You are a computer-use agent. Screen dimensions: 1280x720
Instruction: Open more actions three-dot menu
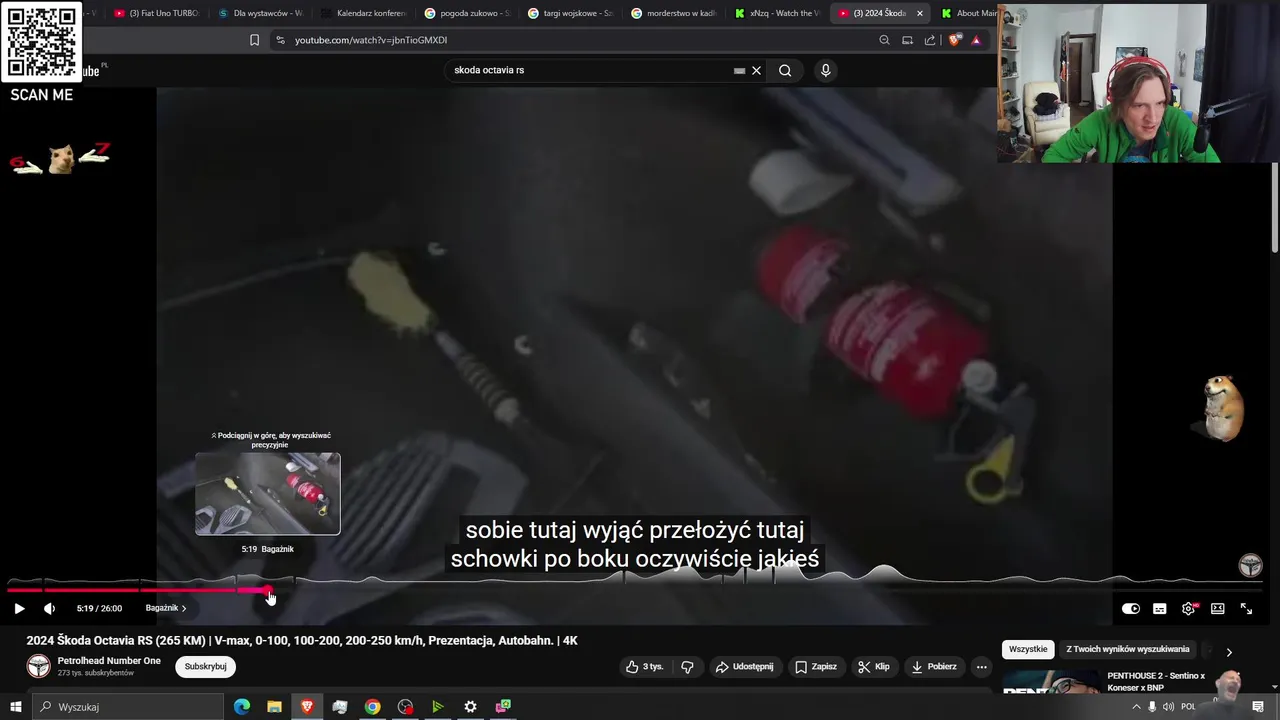pos(981,666)
